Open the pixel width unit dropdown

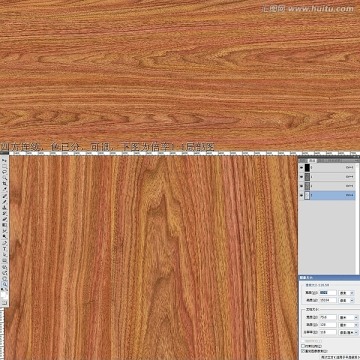click(346, 293)
